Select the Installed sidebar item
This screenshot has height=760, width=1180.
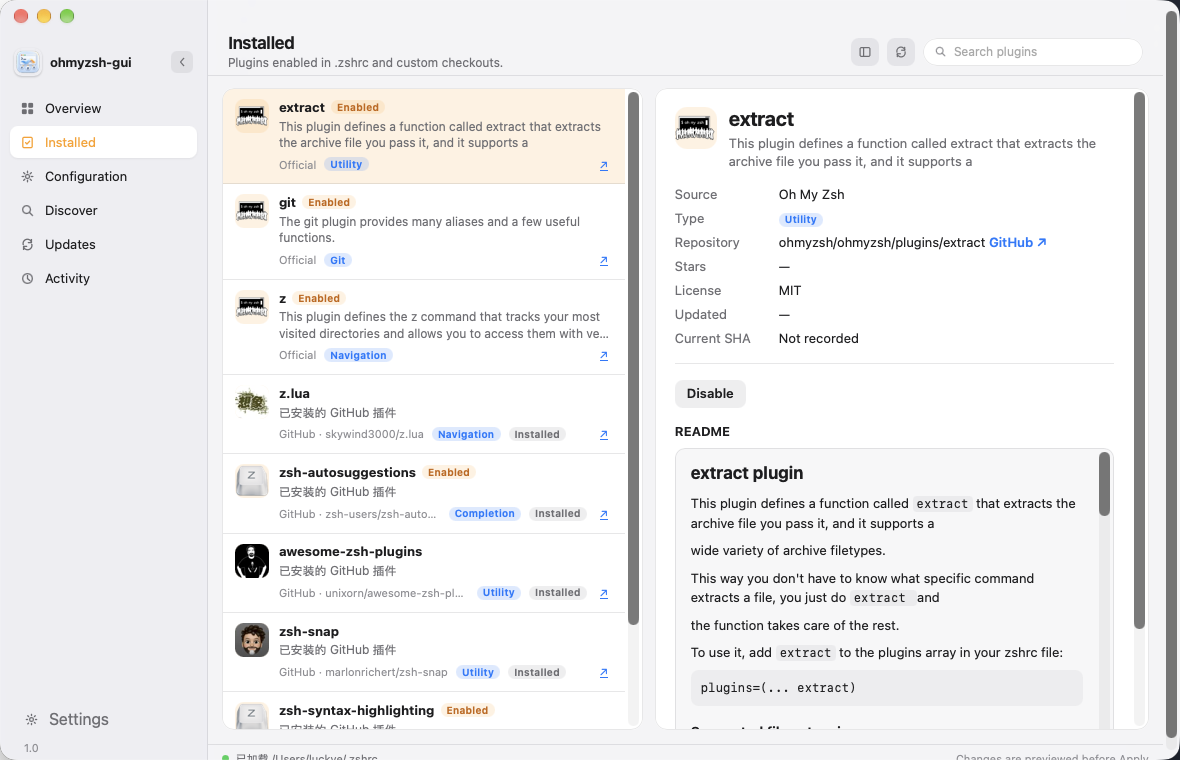103,142
